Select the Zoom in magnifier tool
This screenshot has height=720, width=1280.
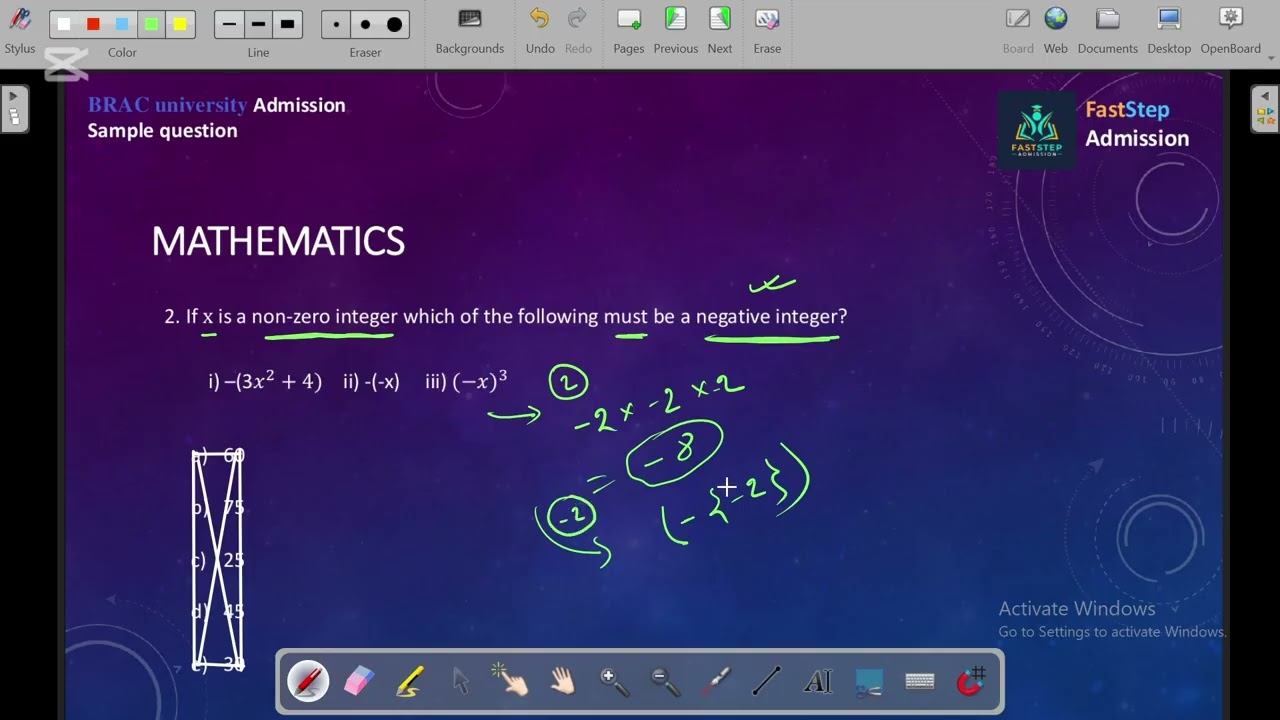(x=614, y=682)
